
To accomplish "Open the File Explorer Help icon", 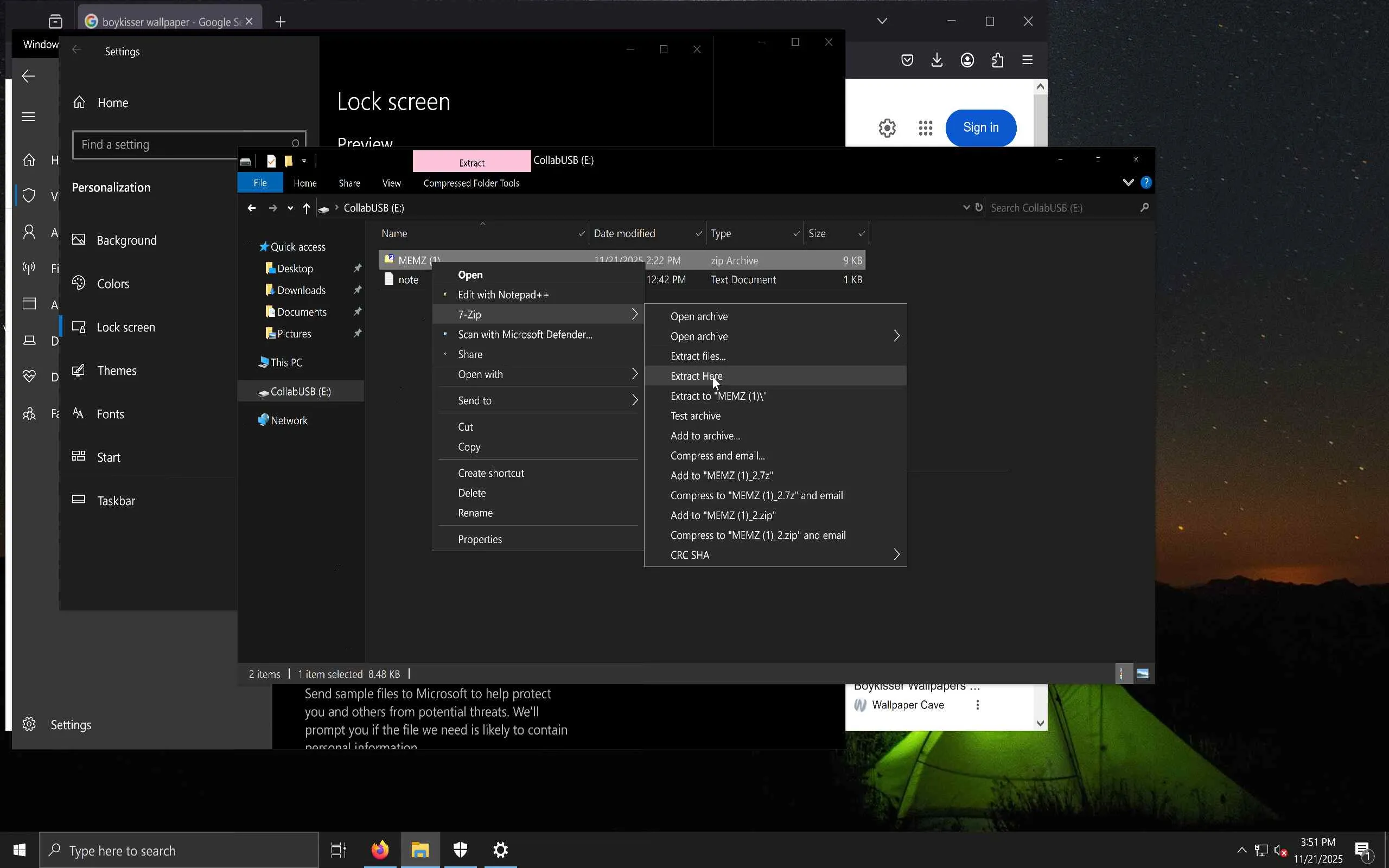I will tap(1145, 183).
